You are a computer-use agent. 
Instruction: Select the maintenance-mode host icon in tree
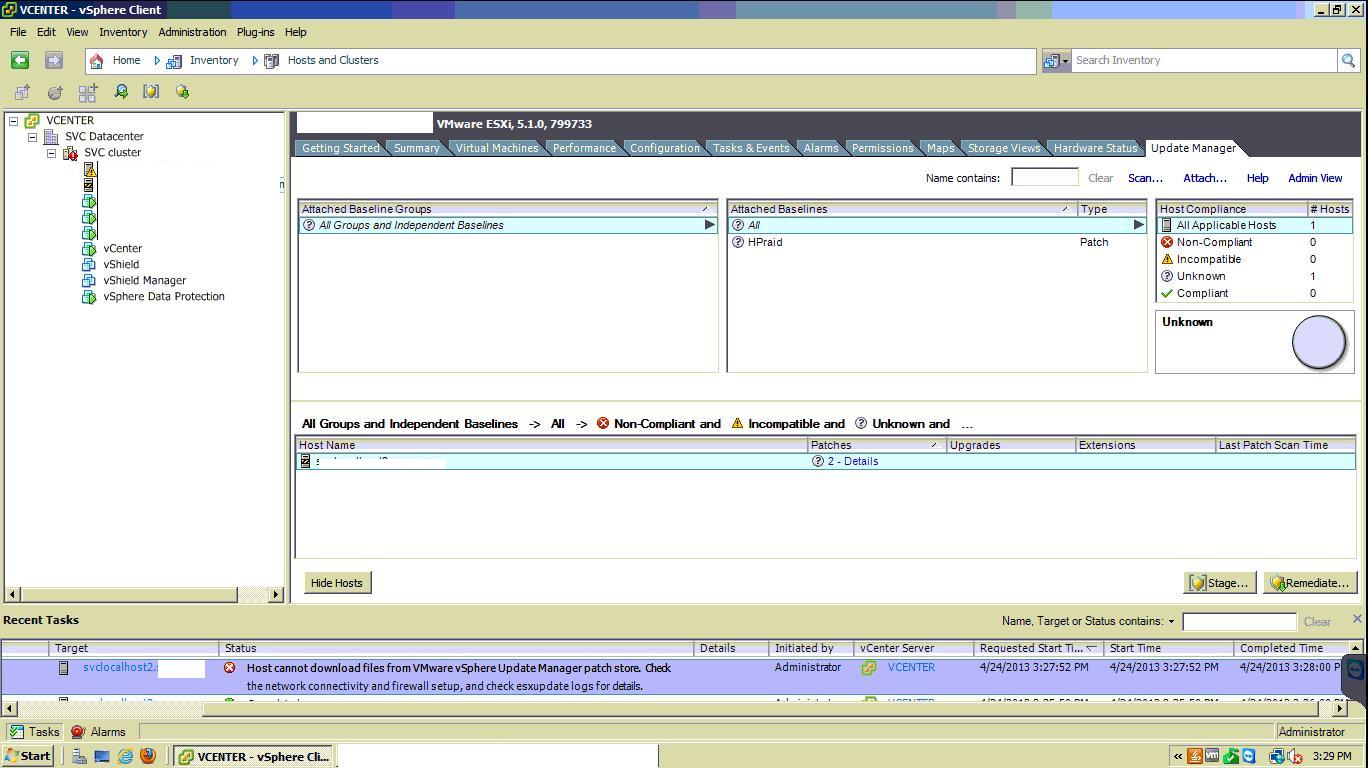pyautogui.click(x=90, y=185)
